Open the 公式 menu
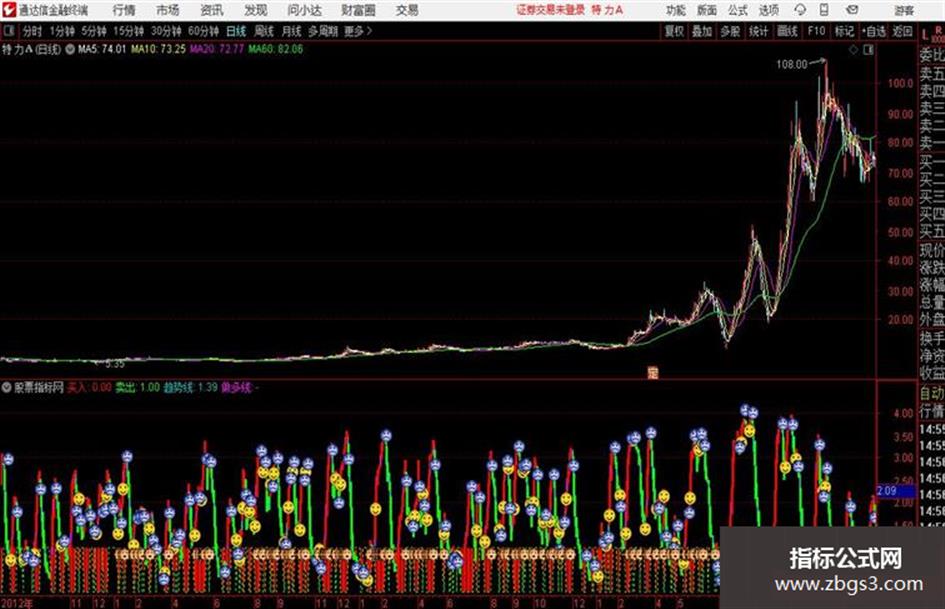 pos(737,10)
